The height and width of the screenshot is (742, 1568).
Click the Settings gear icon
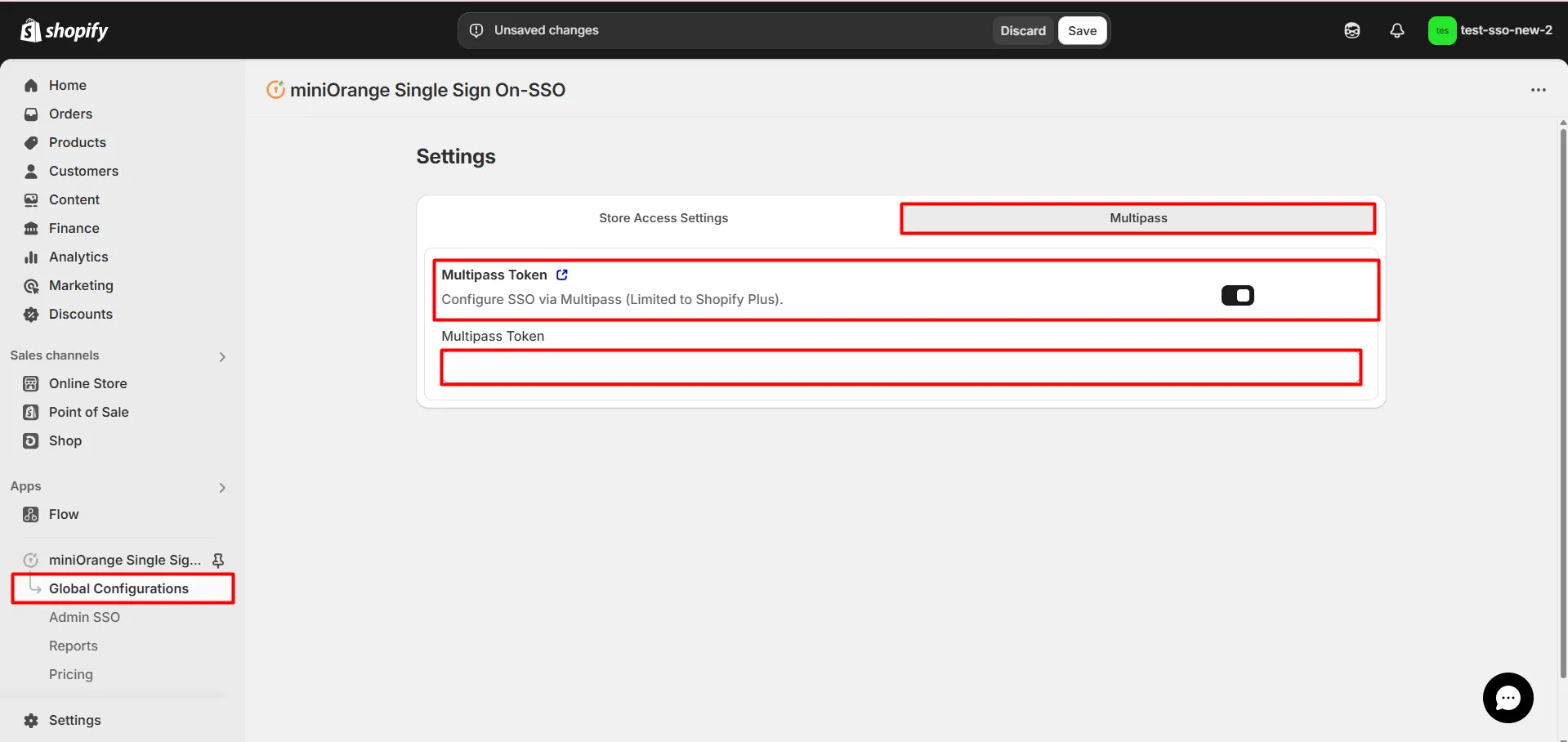click(x=31, y=720)
